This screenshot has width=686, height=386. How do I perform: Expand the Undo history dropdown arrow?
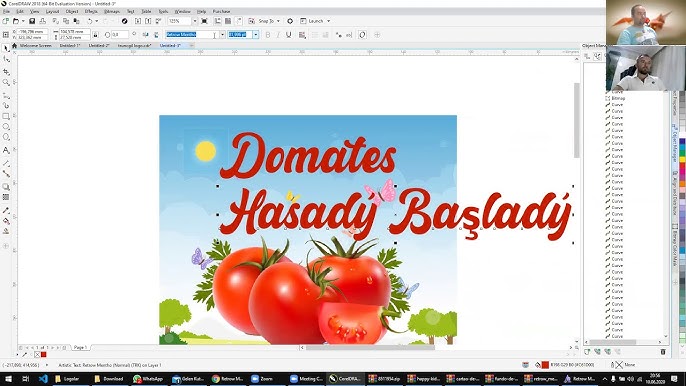tap(96, 21)
